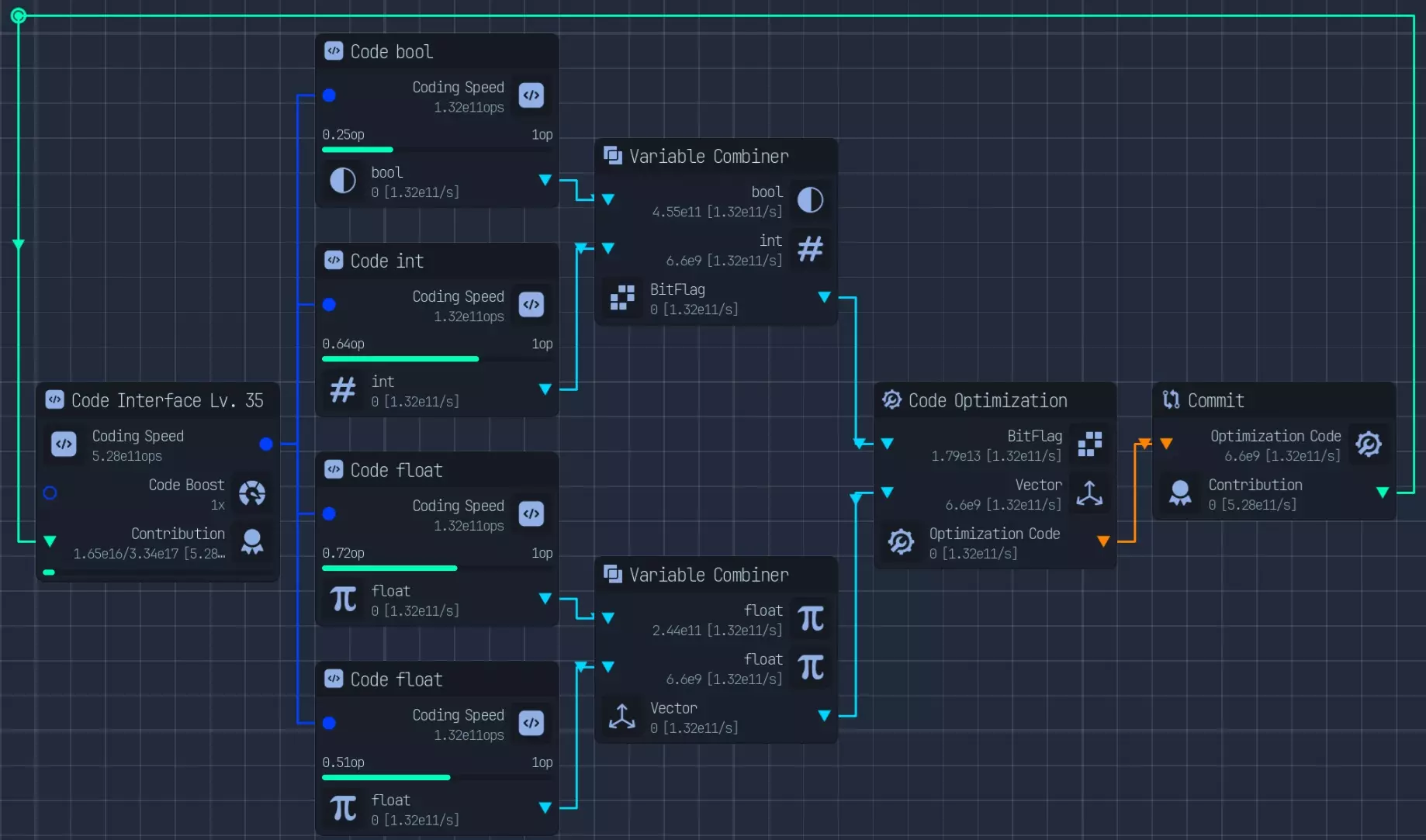Click the int output port on Code int
Image resolution: width=1426 pixels, height=840 pixels.
tap(545, 389)
